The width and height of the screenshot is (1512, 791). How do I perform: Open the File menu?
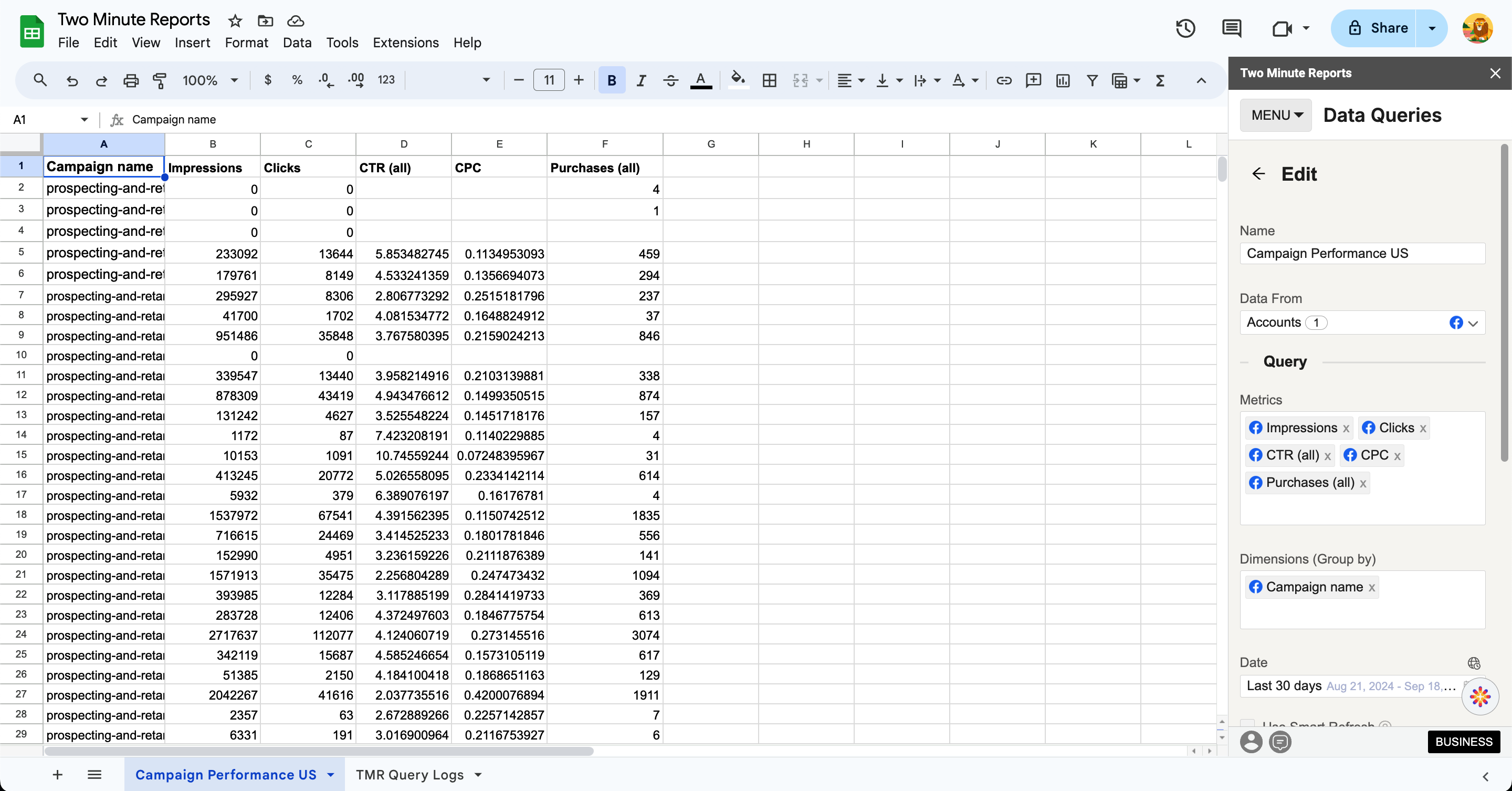click(68, 43)
